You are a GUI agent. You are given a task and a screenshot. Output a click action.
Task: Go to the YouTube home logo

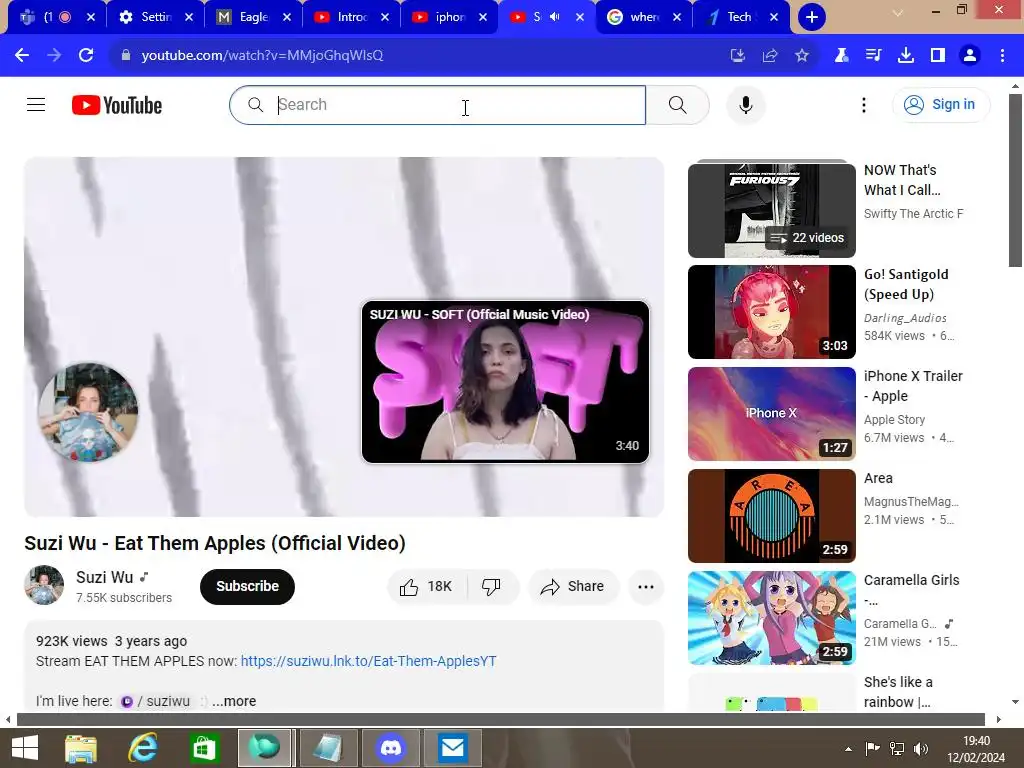[x=117, y=105]
